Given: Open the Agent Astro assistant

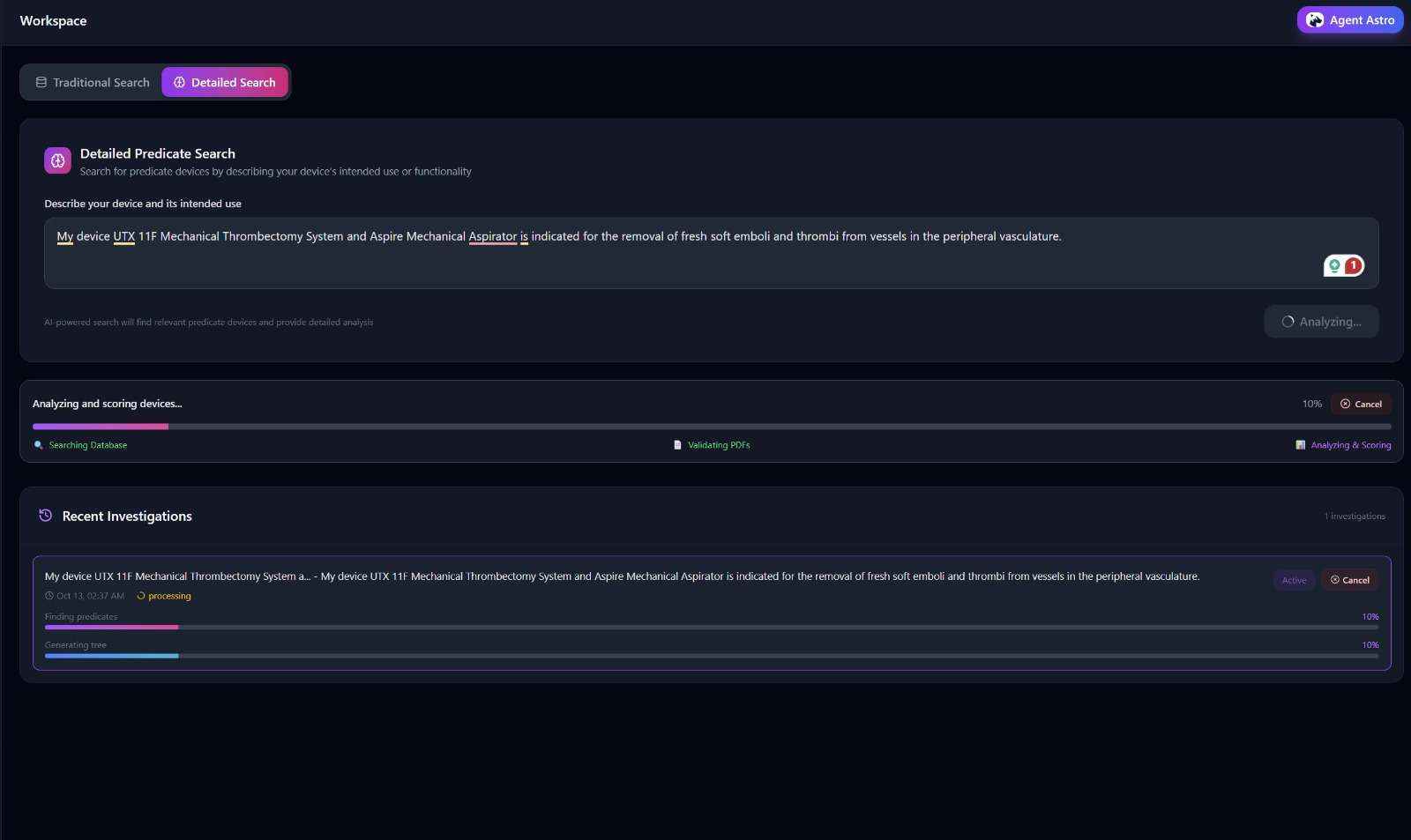Looking at the screenshot, I should [1349, 20].
